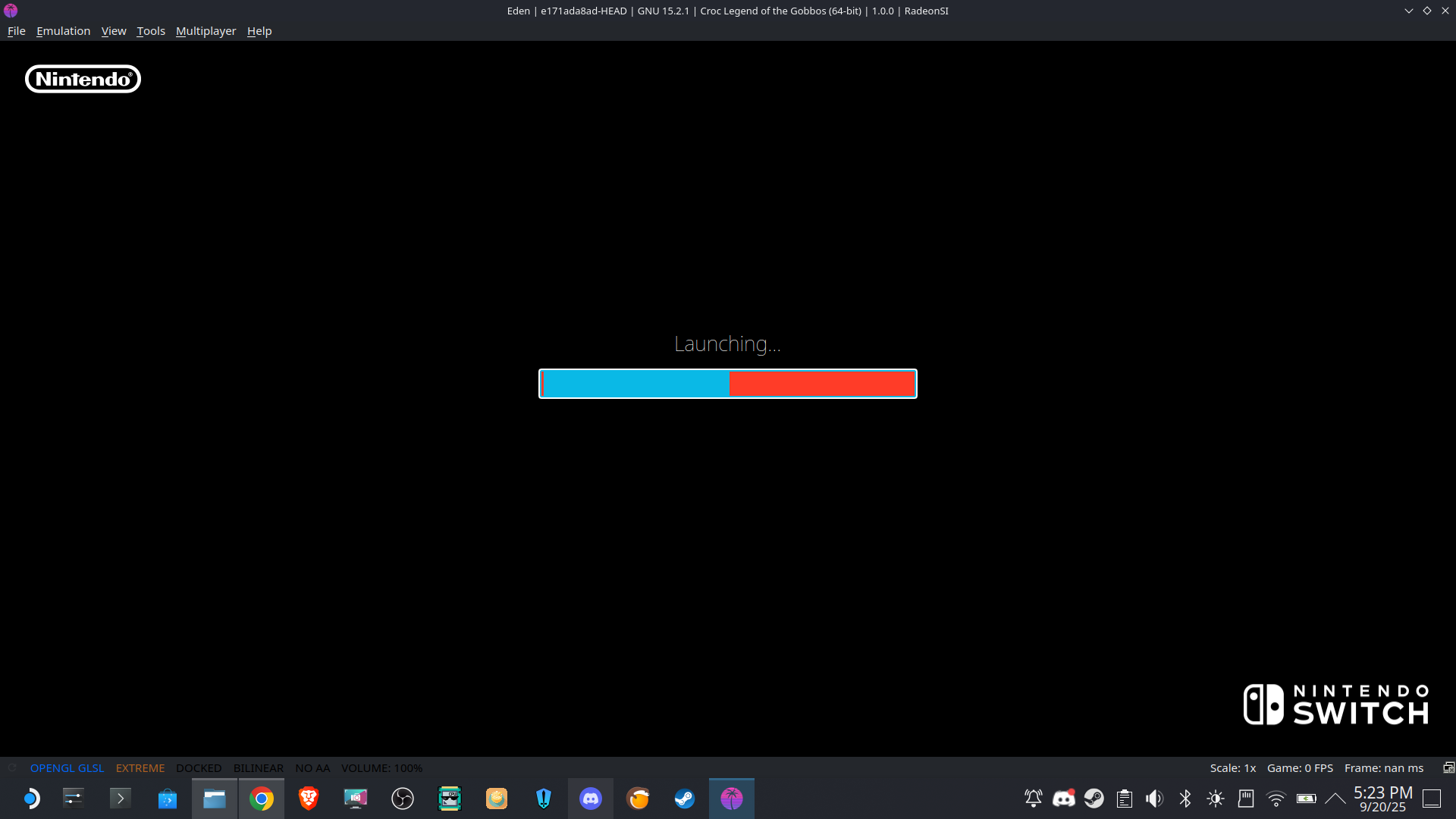Open the NO AA anti-aliasing selector
The image size is (1456, 819).
pos(312,768)
